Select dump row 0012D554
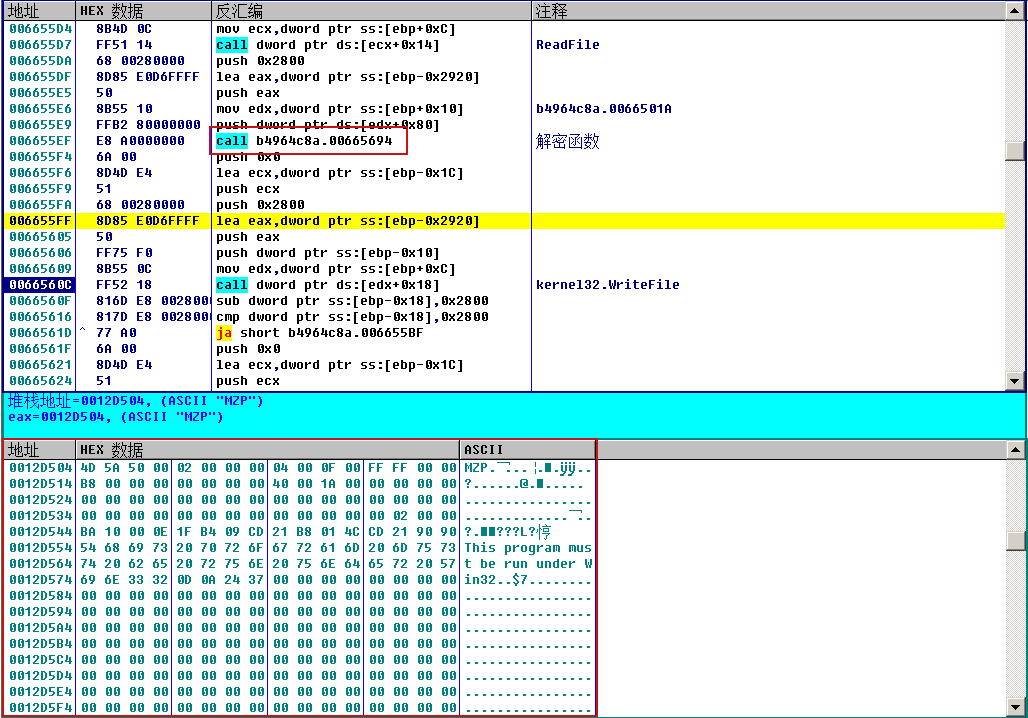Image resolution: width=1028 pixels, height=718 pixels. [x=300, y=548]
